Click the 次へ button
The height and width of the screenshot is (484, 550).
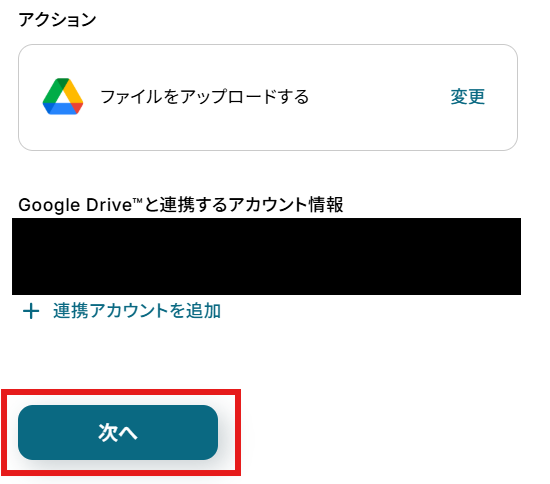pyautogui.click(x=118, y=432)
